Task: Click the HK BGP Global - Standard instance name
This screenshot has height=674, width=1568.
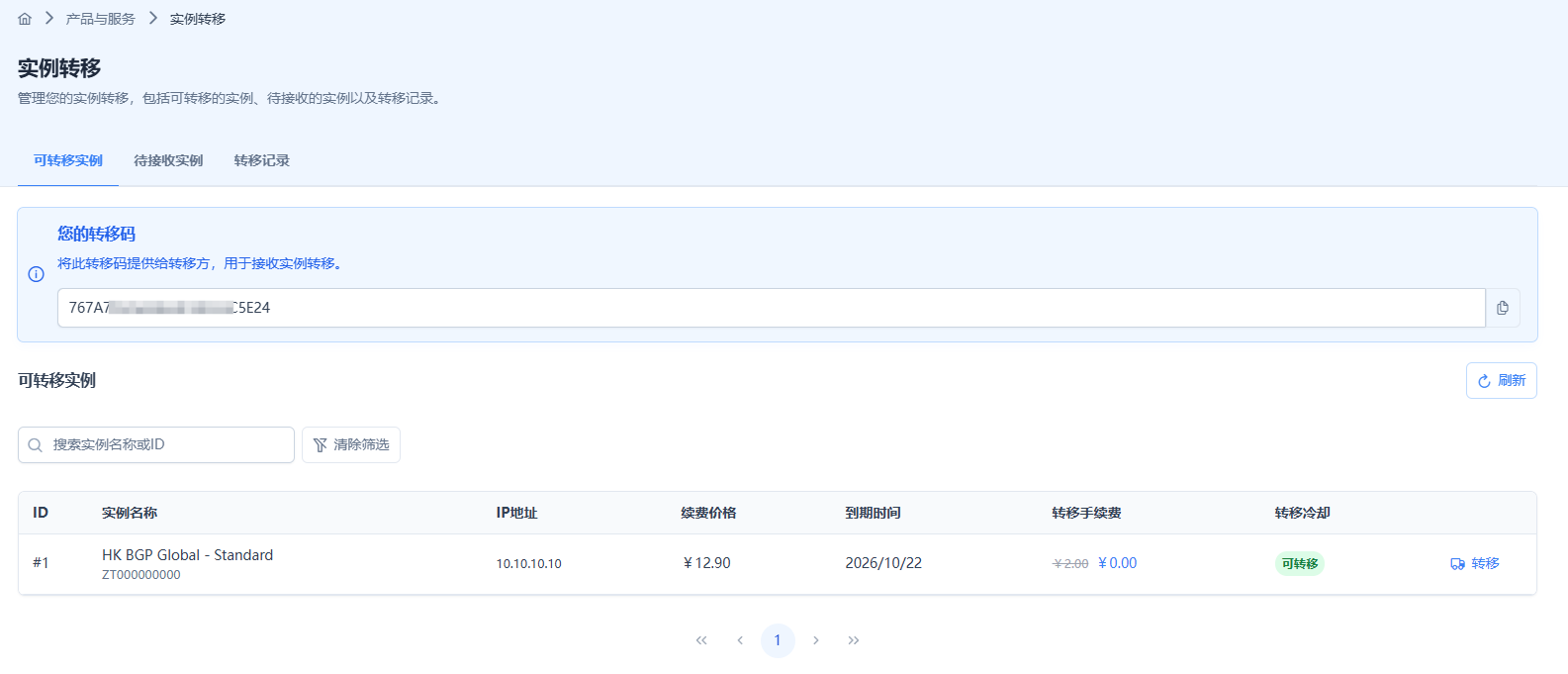Action: (x=187, y=555)
